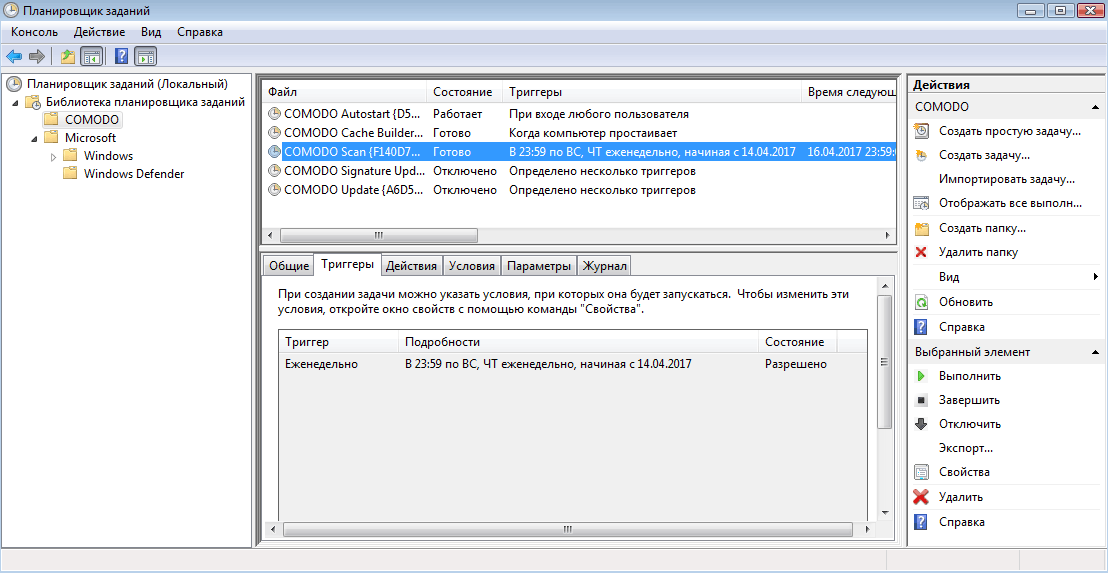Screen dimensions: 1108x573
Task: Switch to the Общие tab
Action: 288,266
